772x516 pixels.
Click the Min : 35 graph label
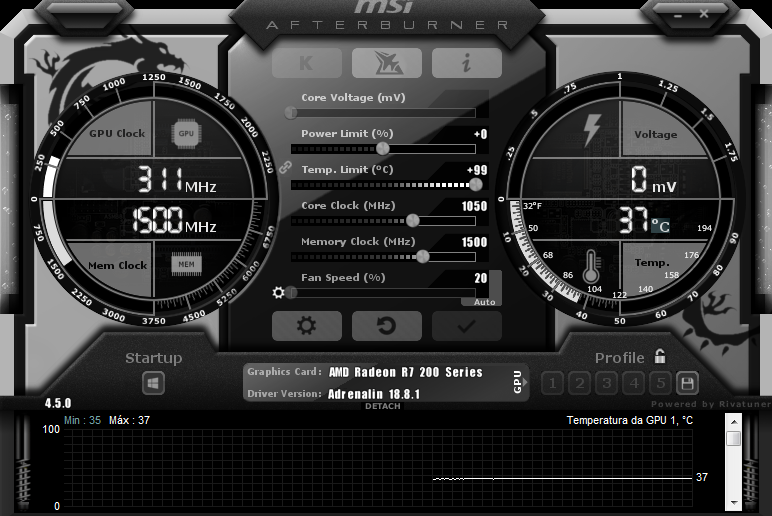click(x=82, y=420)
